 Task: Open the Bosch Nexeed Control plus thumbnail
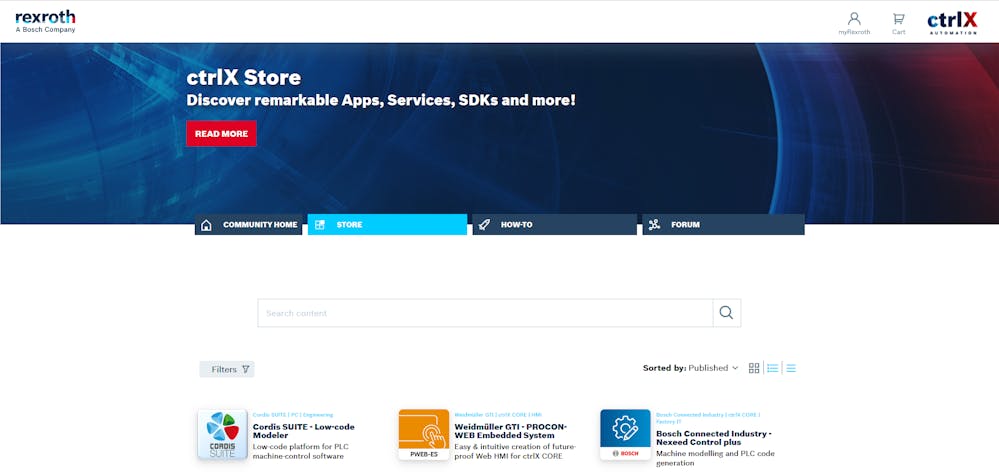(625, 435)
